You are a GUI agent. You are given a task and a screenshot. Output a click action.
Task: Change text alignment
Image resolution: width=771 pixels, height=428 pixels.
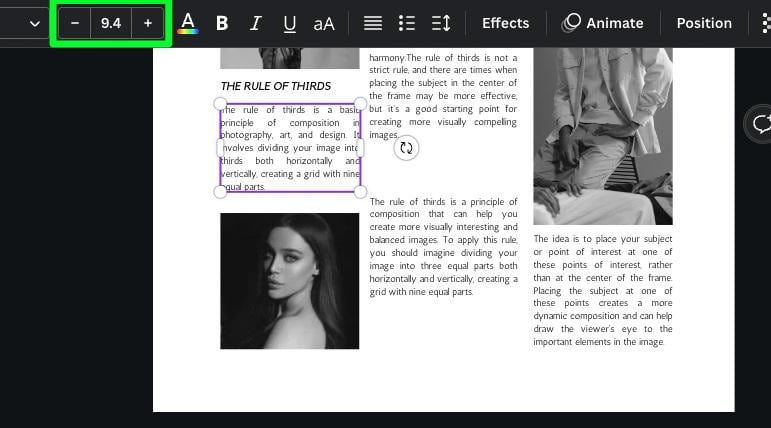coord(373,23)
